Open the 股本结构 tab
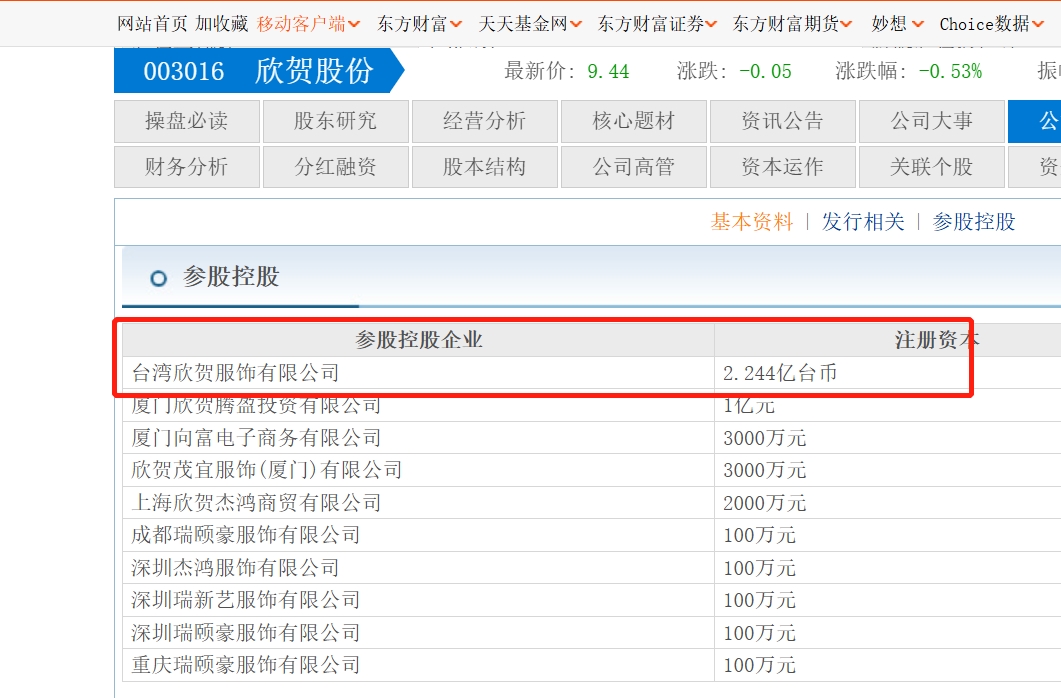Viewport: 1061px width, 698px height. coord(484,166)
